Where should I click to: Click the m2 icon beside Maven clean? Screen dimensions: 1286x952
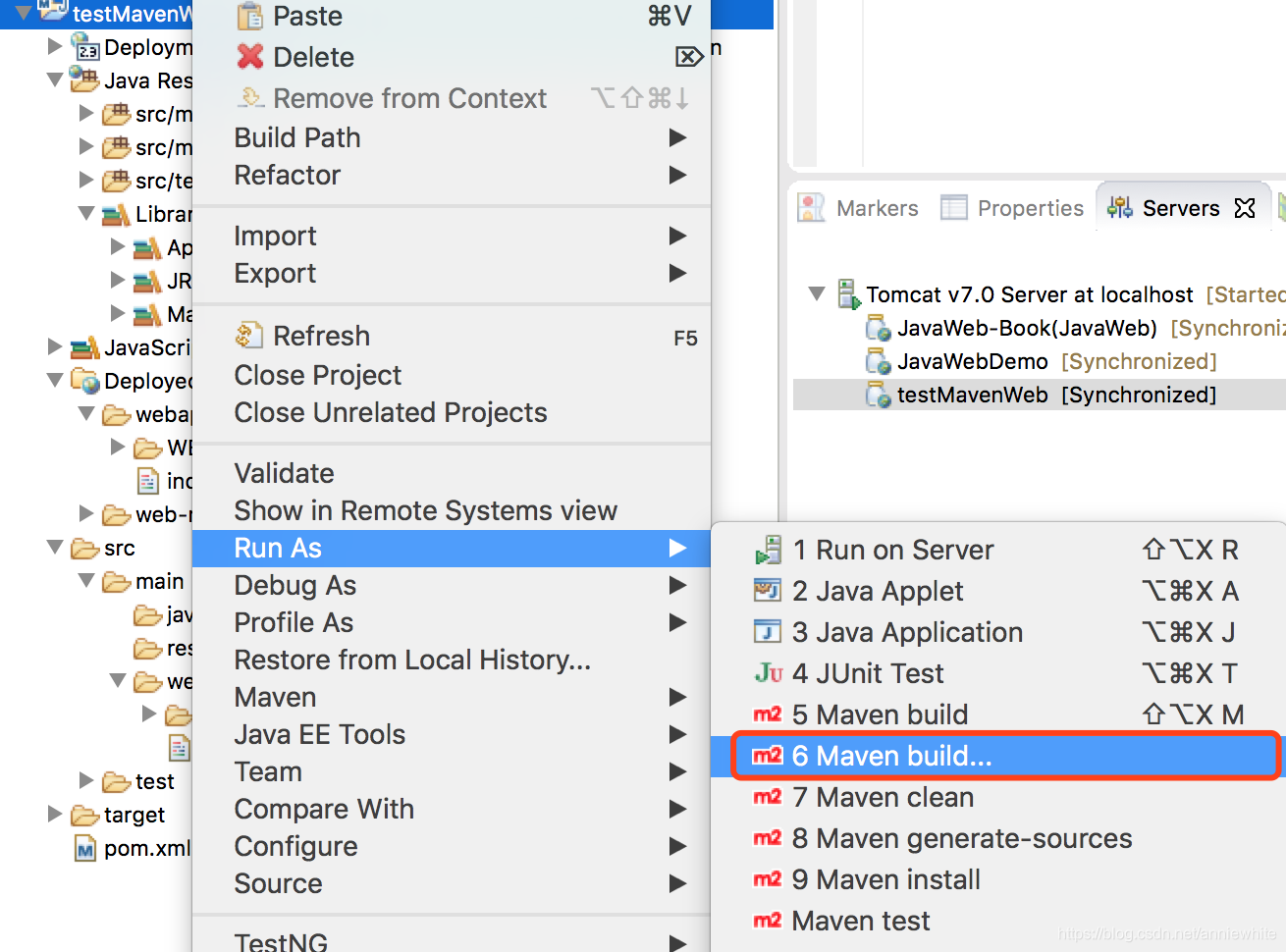point(768,797)
